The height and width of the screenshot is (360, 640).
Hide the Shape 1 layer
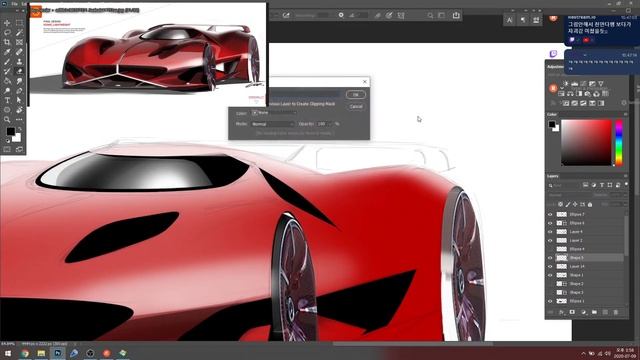pos(550,275)
